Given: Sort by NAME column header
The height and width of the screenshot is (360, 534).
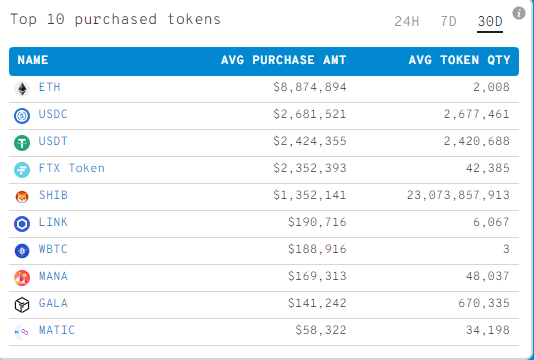Looking at the screenshot, I should click(x=33, y=60).
